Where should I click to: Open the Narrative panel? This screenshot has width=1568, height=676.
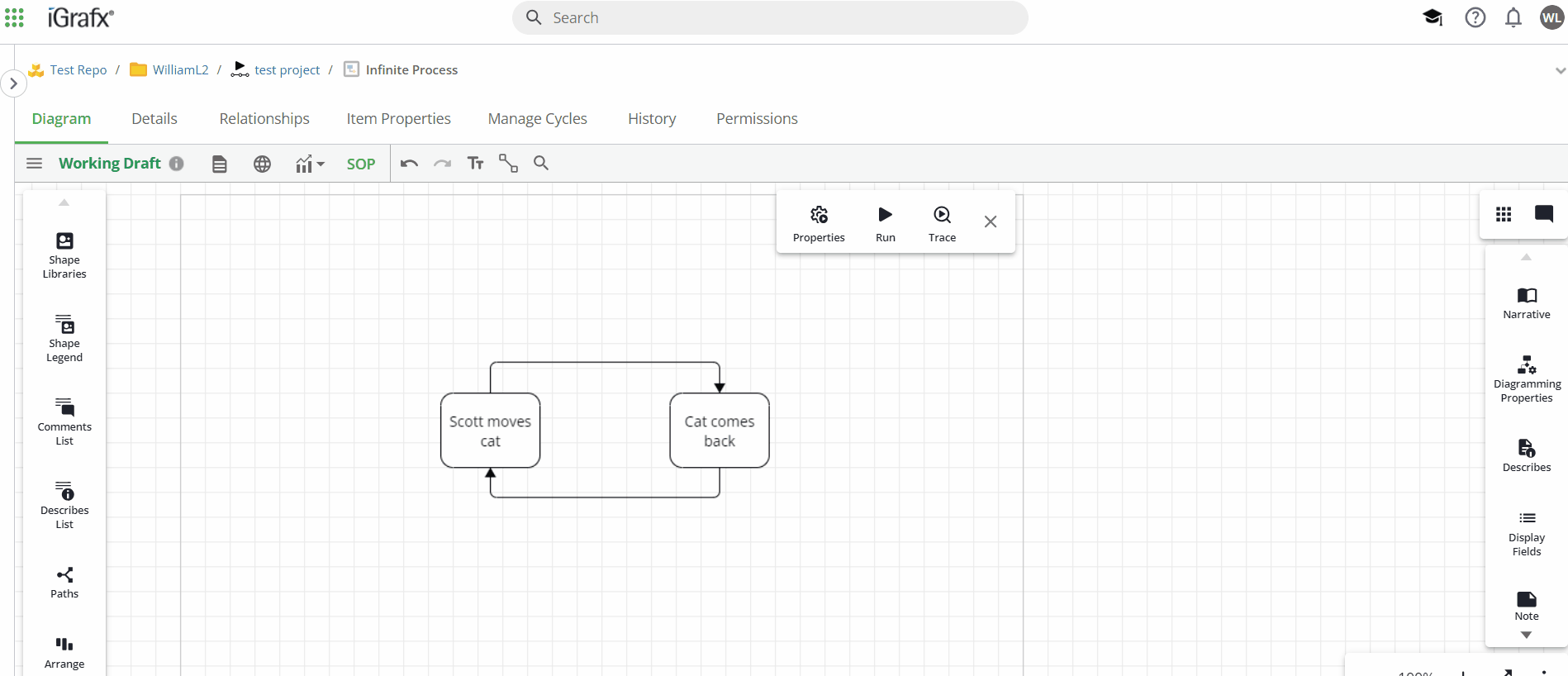pos(1526,302)
